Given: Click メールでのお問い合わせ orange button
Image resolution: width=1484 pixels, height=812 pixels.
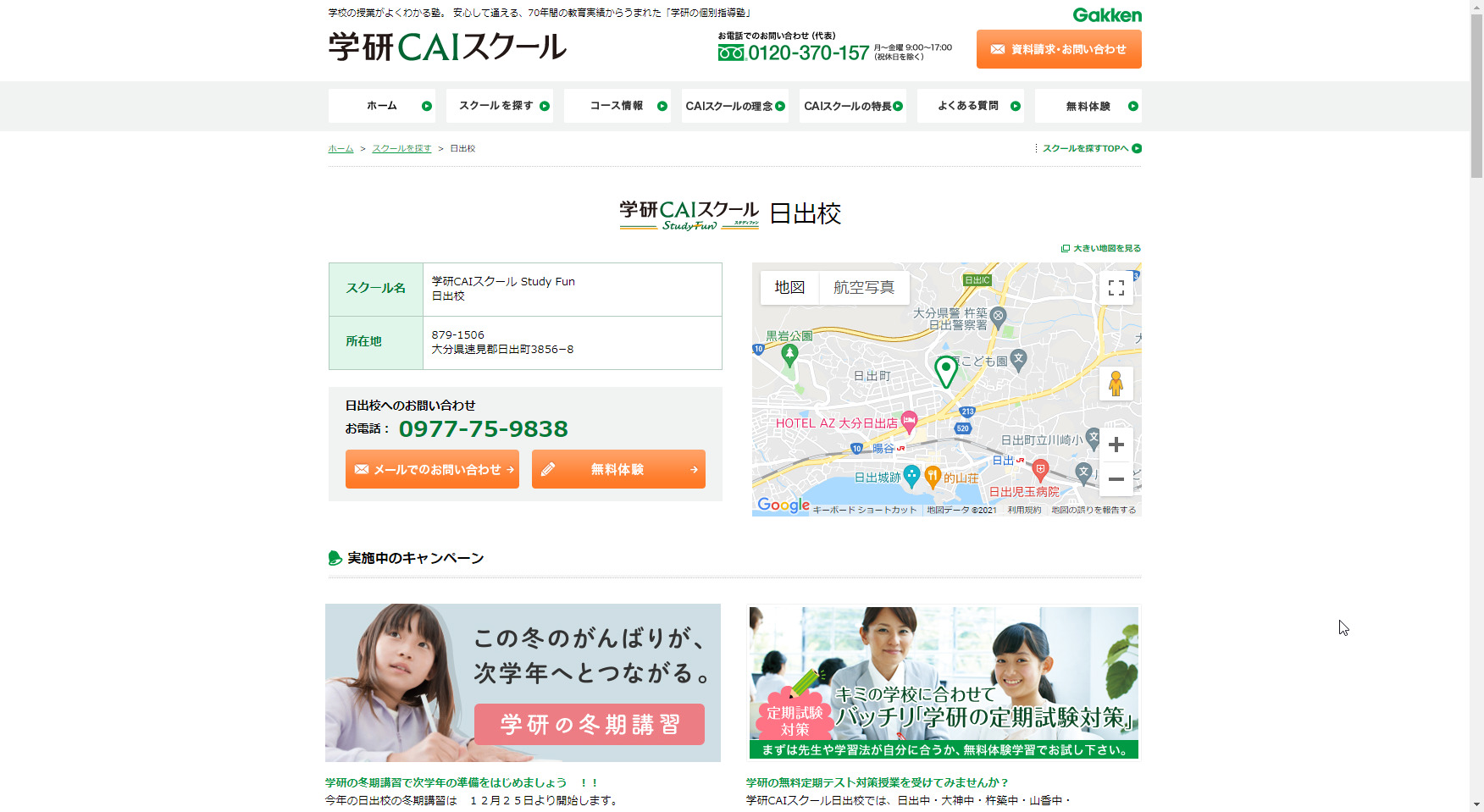Looking at the screenshot, I should click(432, 469).
